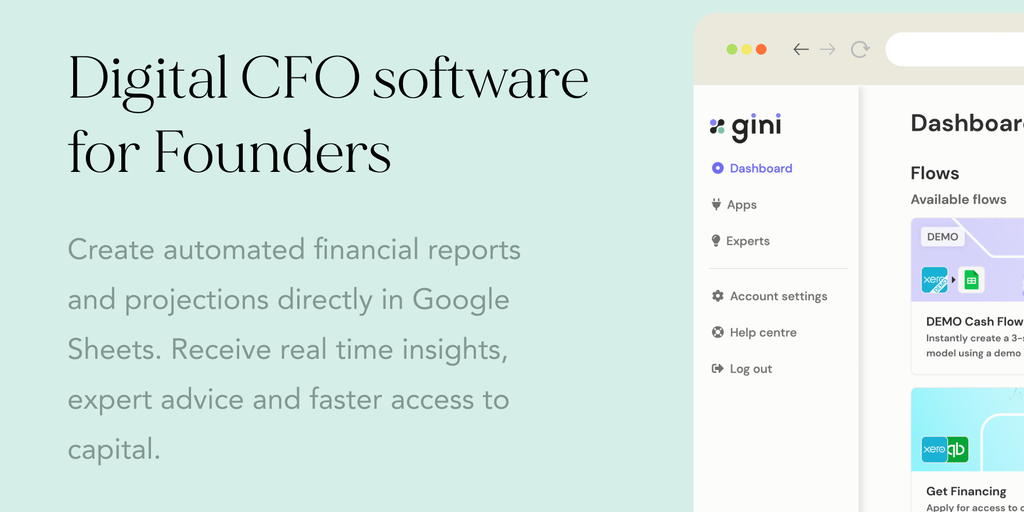Click the Account settings gear icon

pyautogui.click(x=717, y=296)
